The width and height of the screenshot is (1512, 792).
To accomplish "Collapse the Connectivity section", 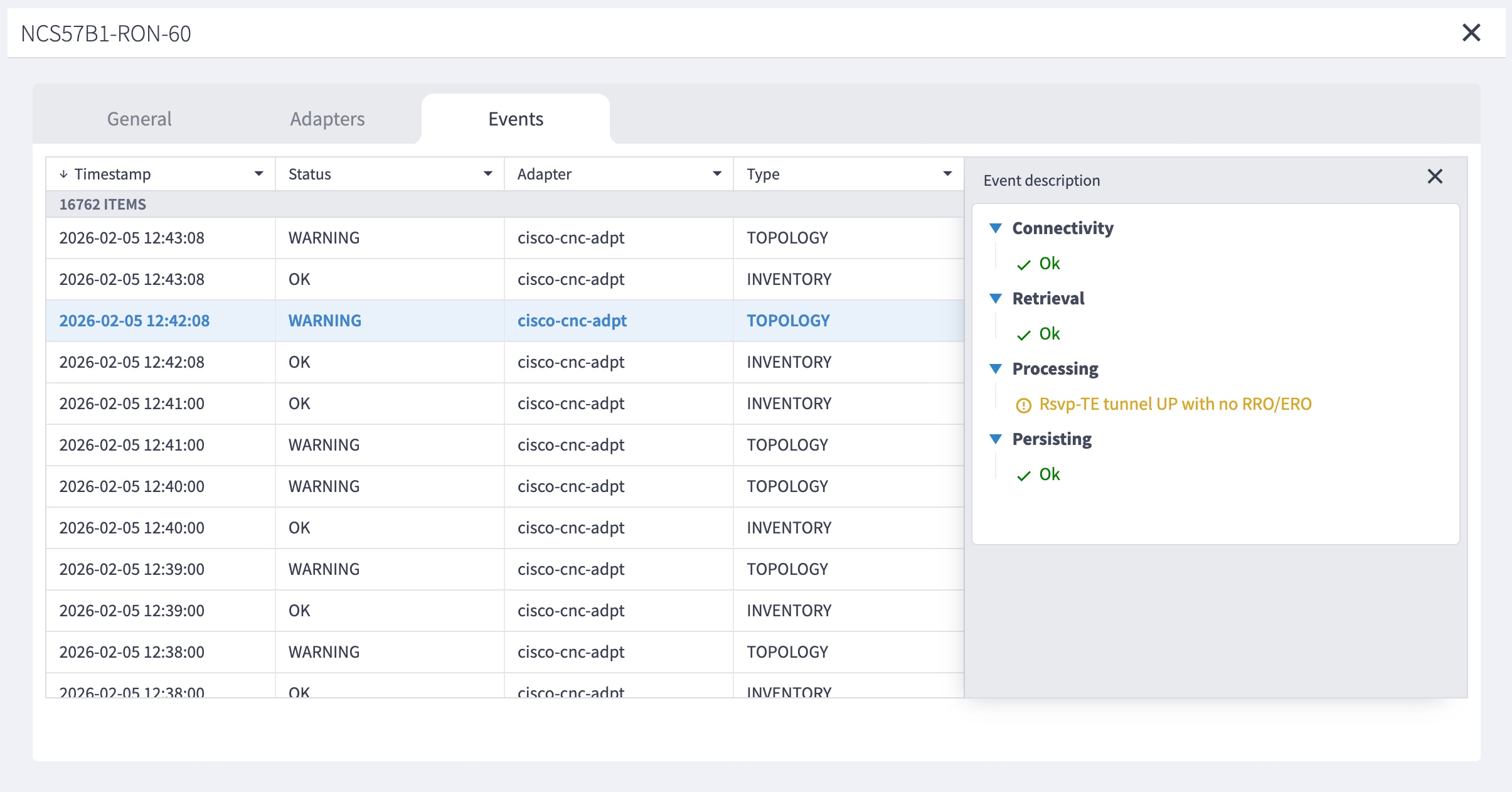I will 997,228.
